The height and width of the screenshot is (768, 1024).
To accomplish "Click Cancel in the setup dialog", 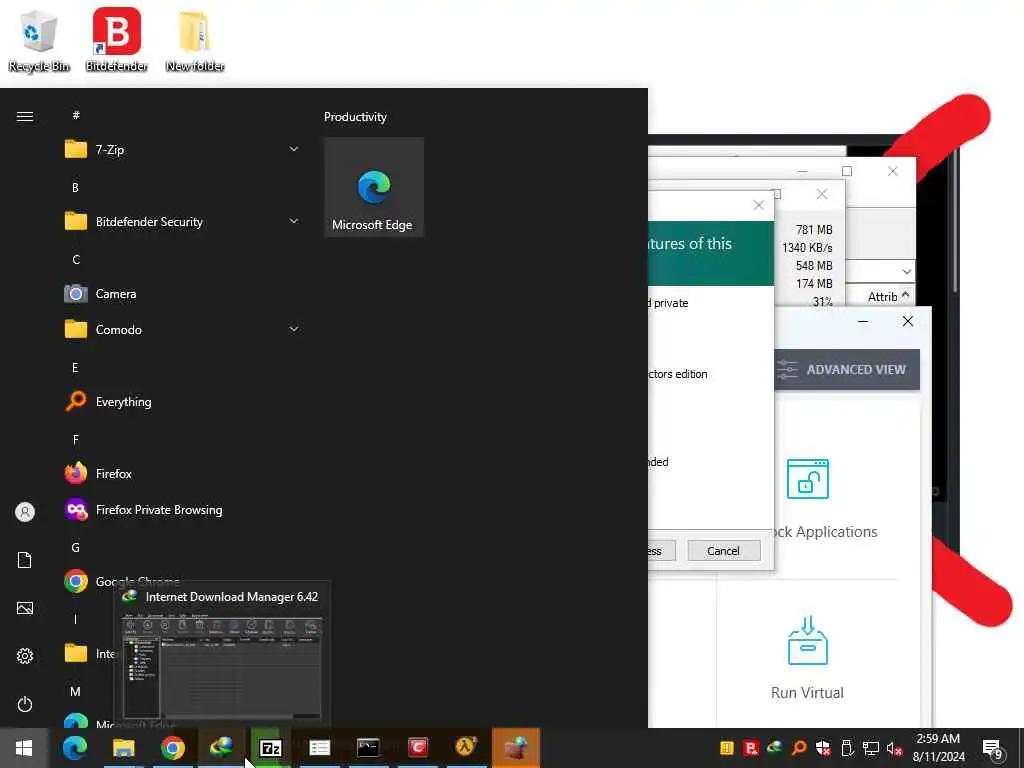I will (x=724, y=551).
